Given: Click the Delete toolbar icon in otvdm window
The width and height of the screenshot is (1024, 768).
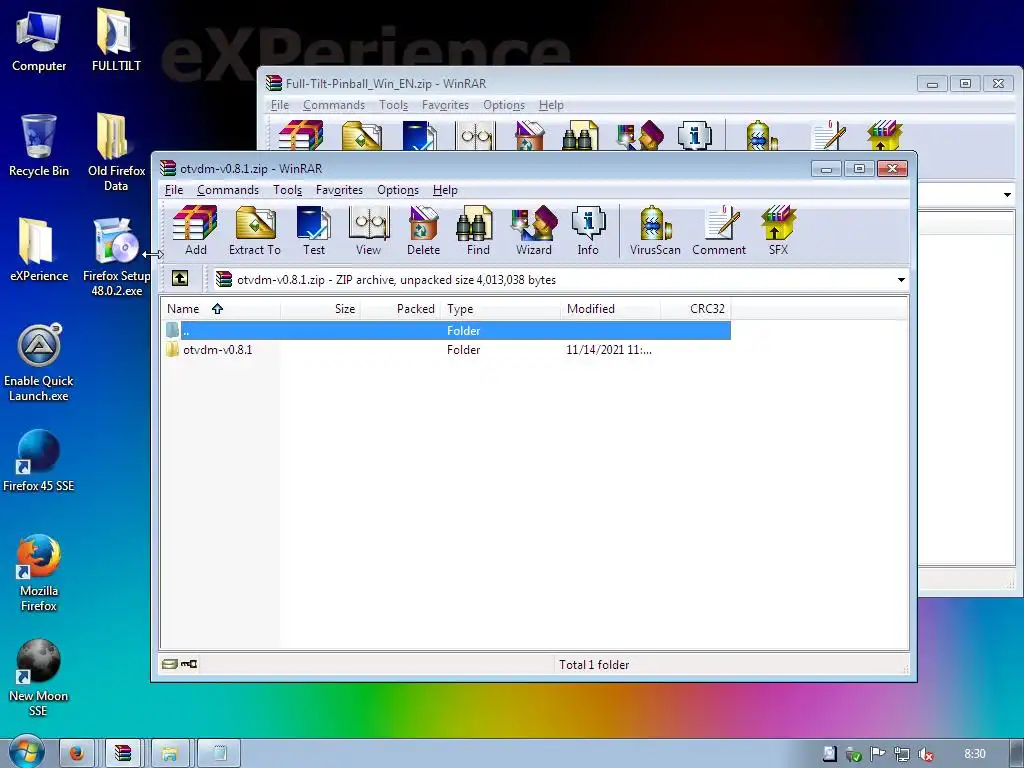Looking at the screenshot, I should pos(423,230).
